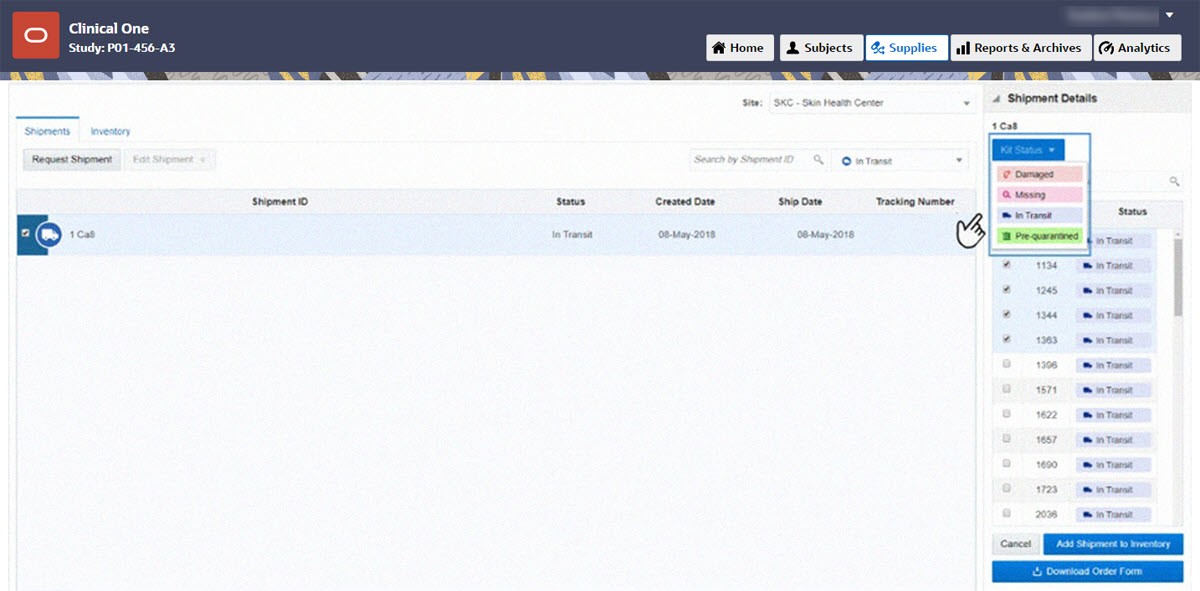Check kit 1690 checkbox
The image size is (1200, 591).
pos(1007,464)
